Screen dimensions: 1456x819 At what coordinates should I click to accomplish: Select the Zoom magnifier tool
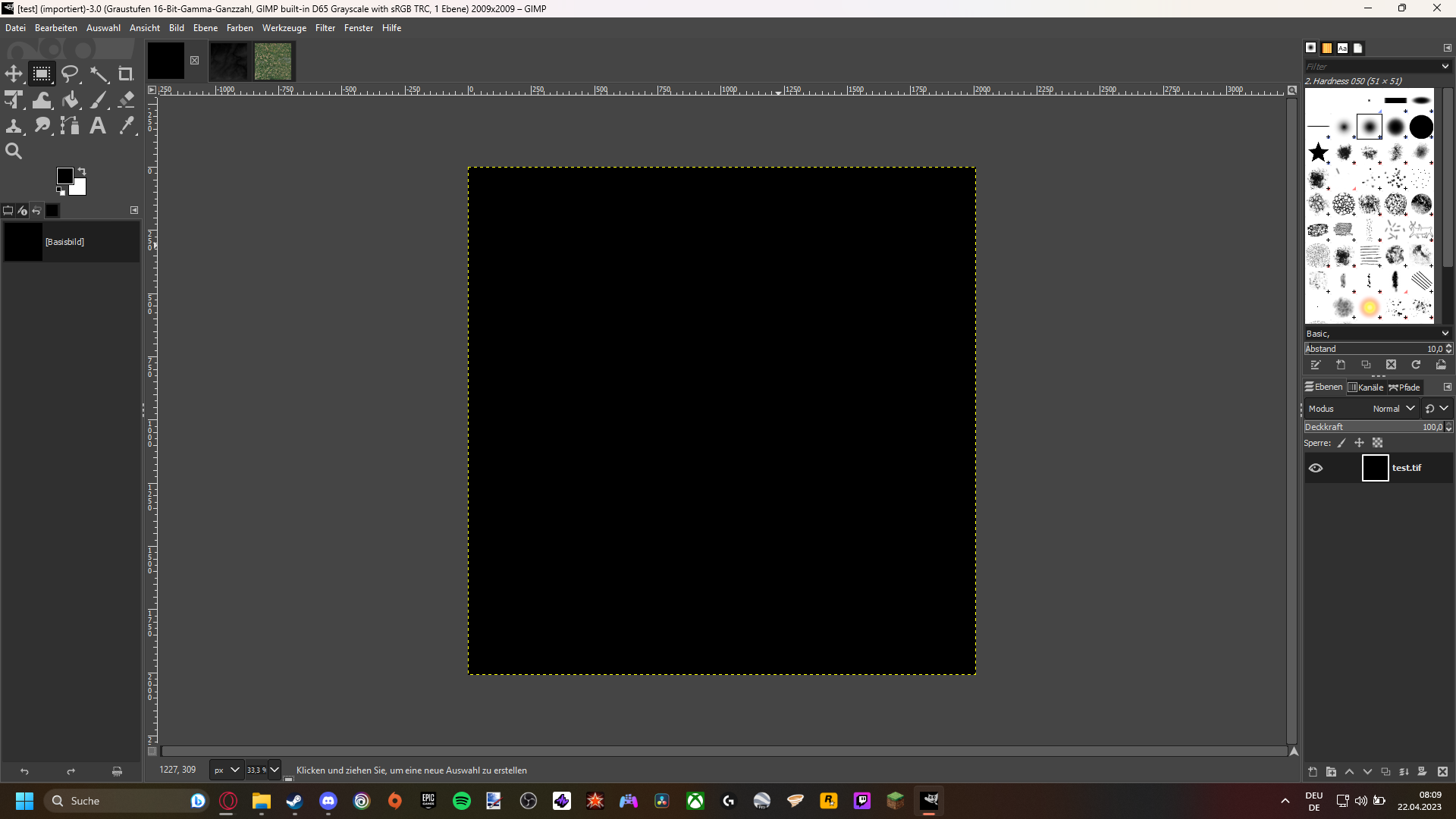[14, 151]
